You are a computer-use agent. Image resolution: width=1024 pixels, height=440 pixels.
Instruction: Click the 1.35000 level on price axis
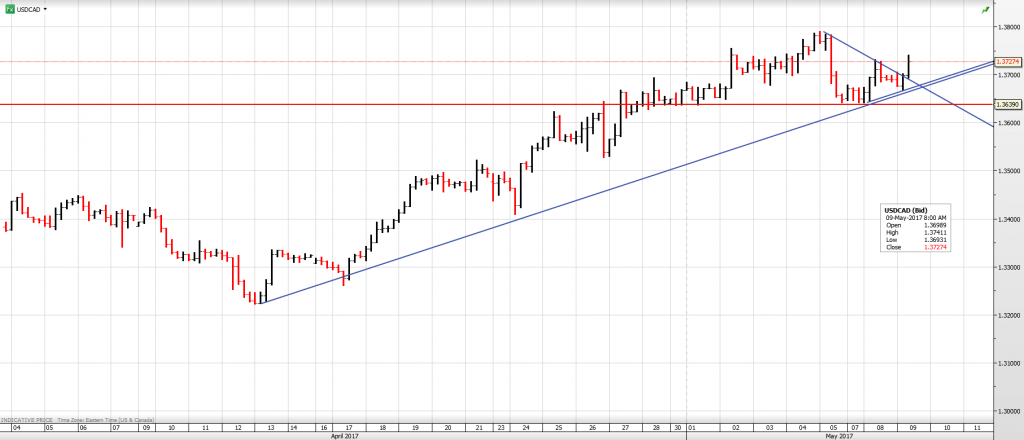pos(1008,171)
